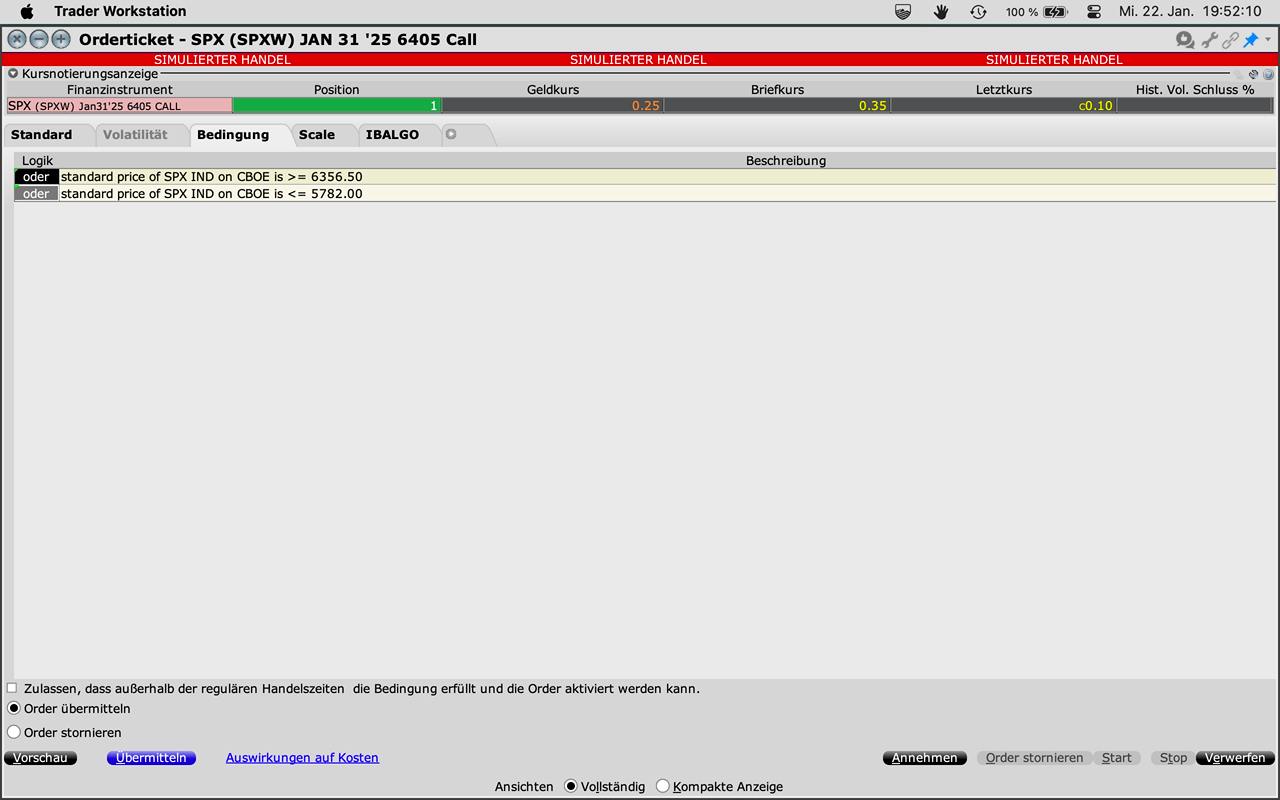Click the refresh icon in quote panel

(1253, 74)
